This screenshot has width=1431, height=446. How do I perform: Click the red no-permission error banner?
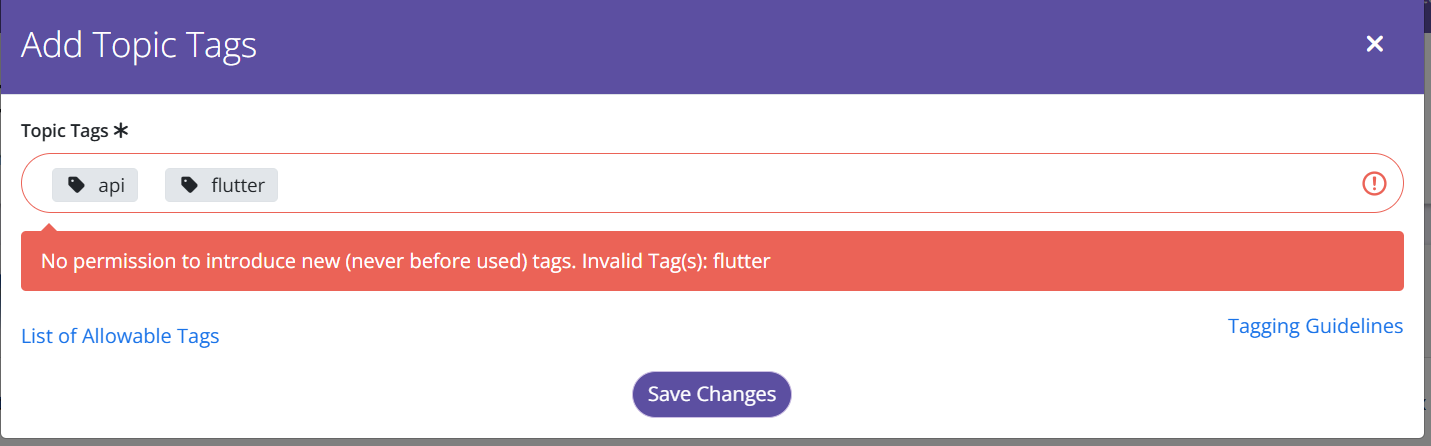pyautogui.click(x=712, y=261)
